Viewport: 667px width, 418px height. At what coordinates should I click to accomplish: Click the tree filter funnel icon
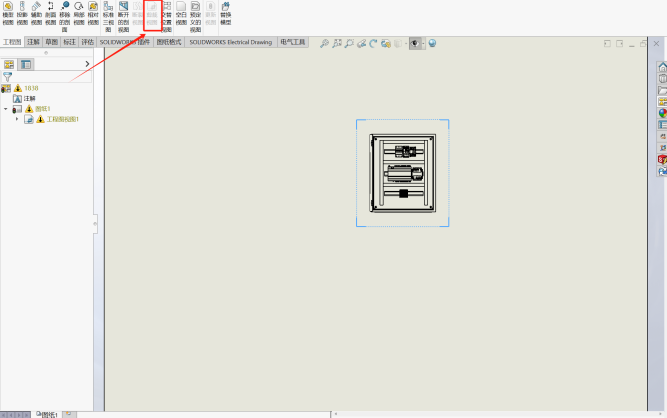point(8,77)
